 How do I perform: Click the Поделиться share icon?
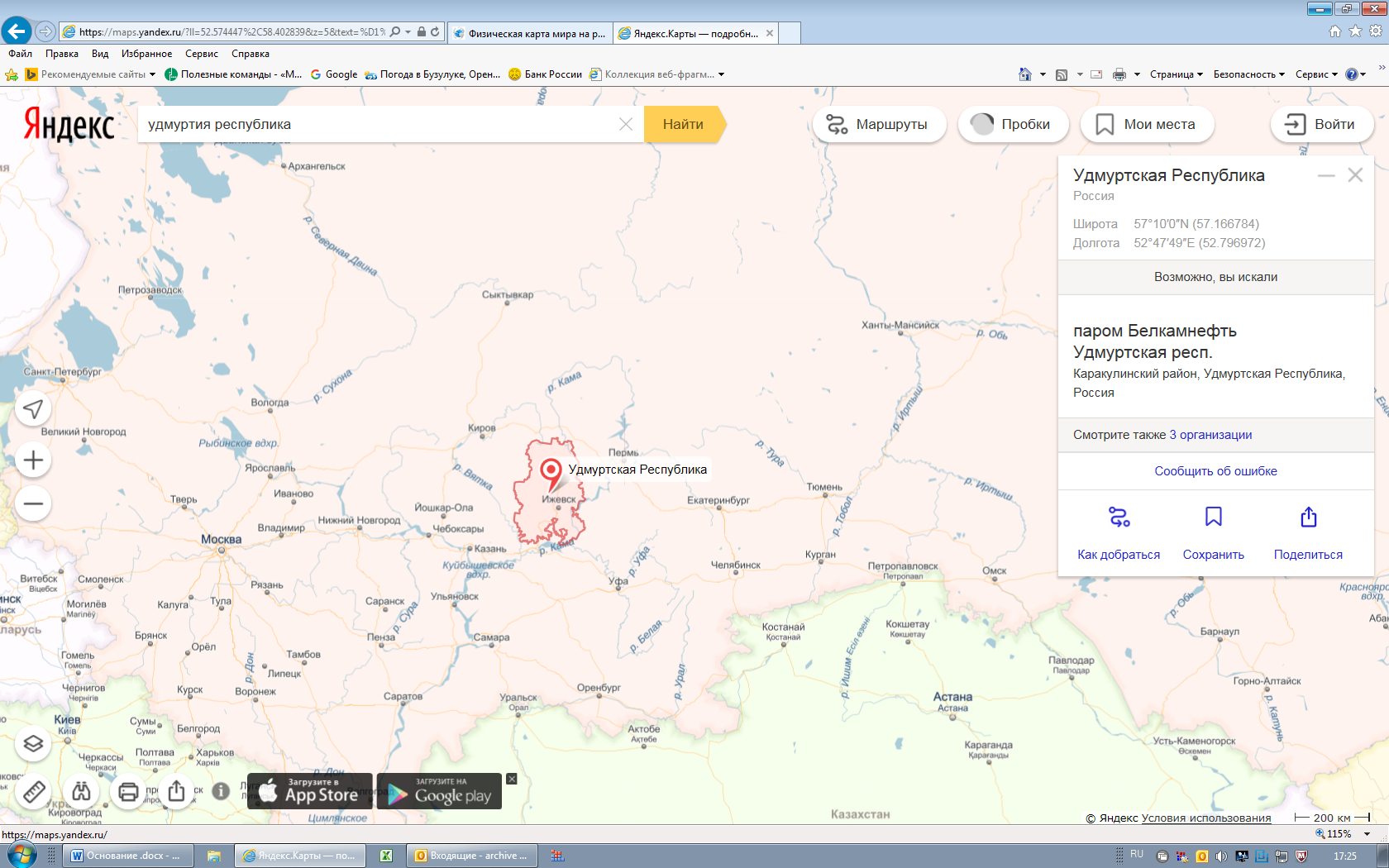(x=1308, y=517)
